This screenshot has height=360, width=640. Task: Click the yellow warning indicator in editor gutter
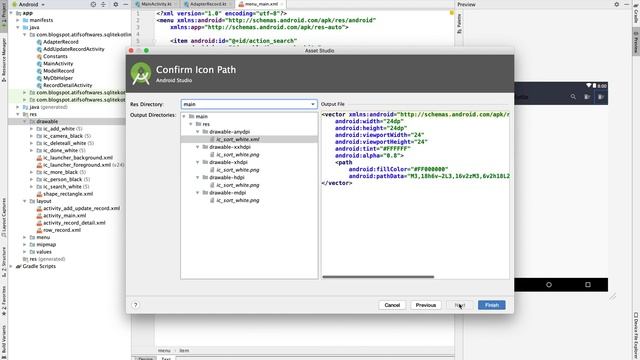click(452, 13)
